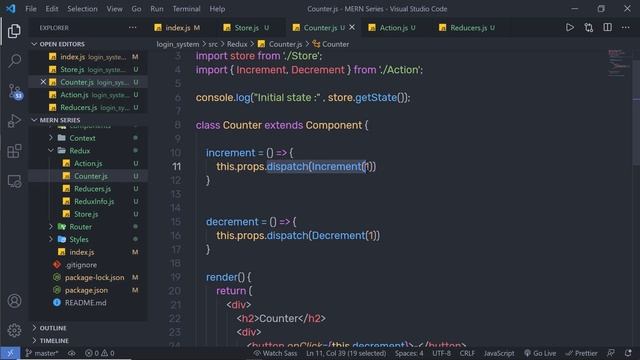Change end of line via CRLF
Screen dimensions: 640x360
467,353
